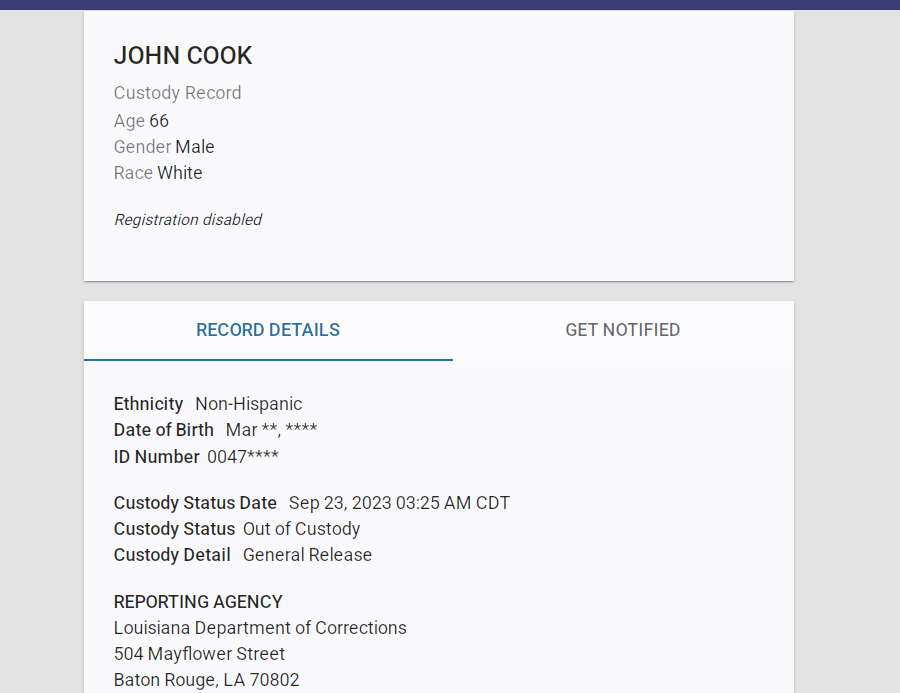
Task: Click the dark blue header bar
Action: click(x=450, y=4)
